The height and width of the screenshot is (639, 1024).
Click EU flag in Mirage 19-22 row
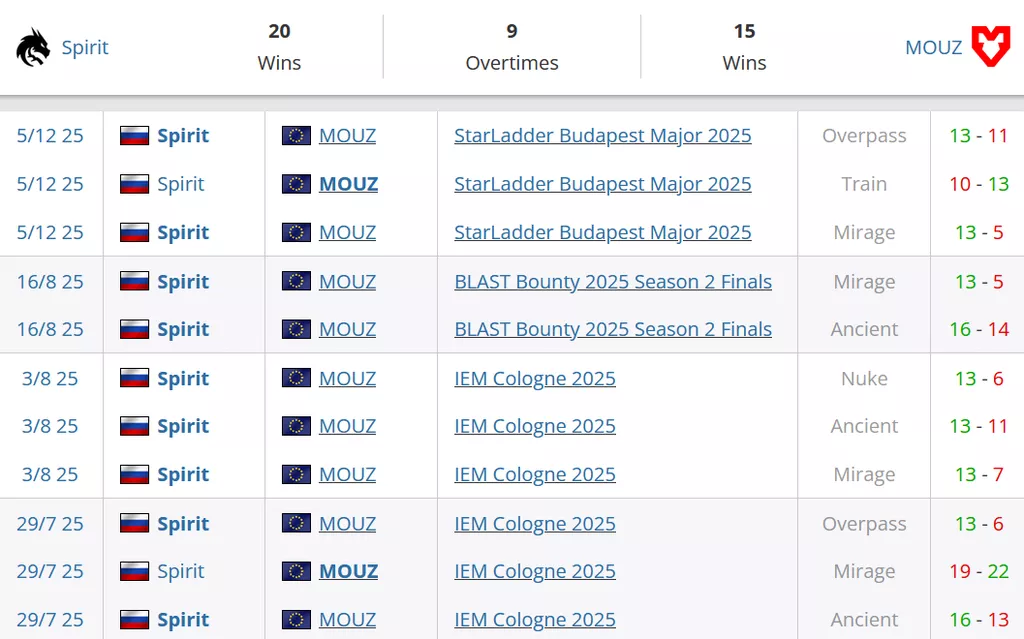(296, 571)
